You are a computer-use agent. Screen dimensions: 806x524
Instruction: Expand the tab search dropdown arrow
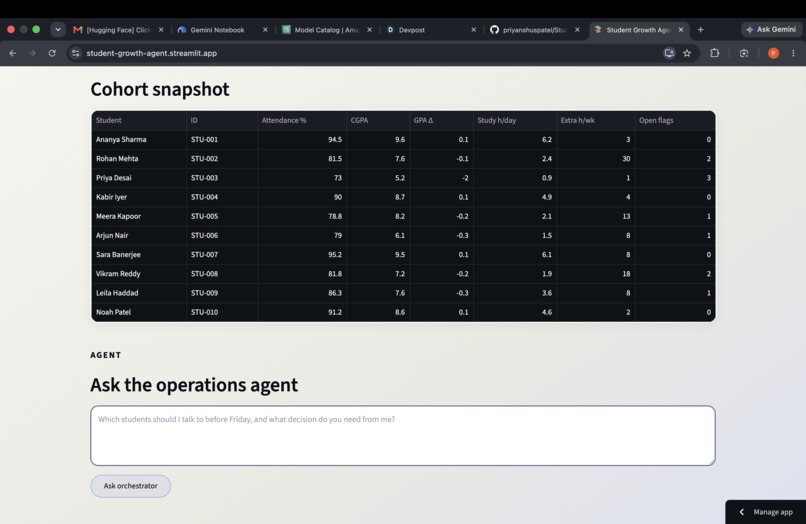tap(58, 30)
